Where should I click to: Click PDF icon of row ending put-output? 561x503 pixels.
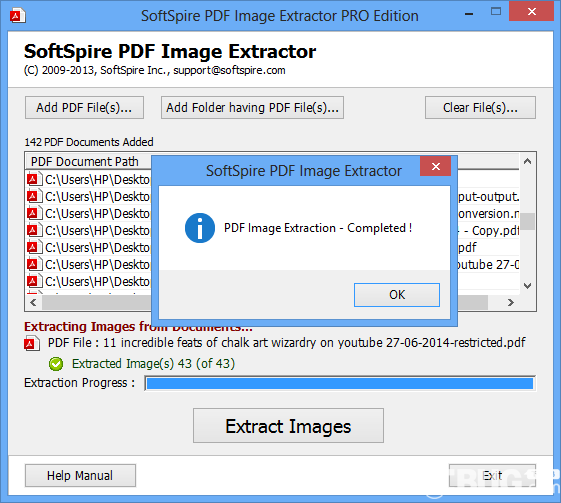(x=34, y=196)
